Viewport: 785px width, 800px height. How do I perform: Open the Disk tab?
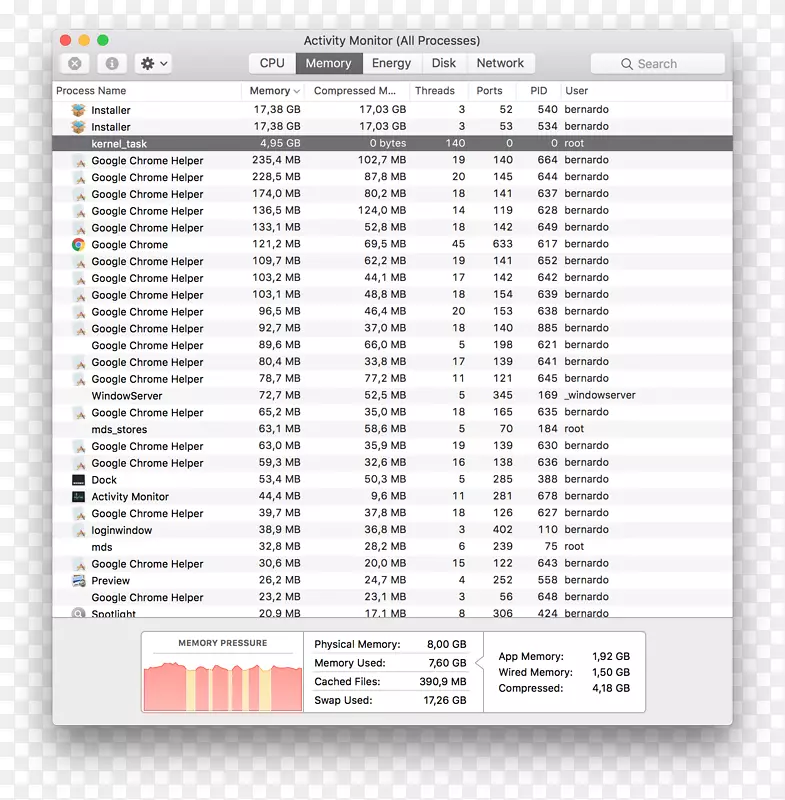coord(444,63)
